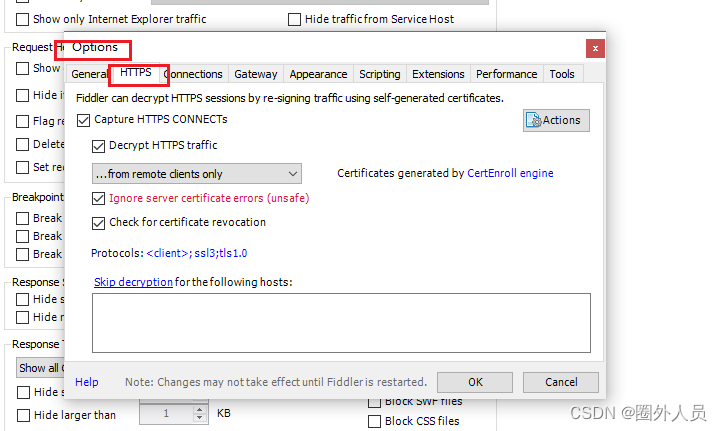Toggle Capture HTTPS CONNECTs checkbox
Image resolution: width=722 pixels, height=431 pixels.
pyautogui.click(x=83, y=120)
